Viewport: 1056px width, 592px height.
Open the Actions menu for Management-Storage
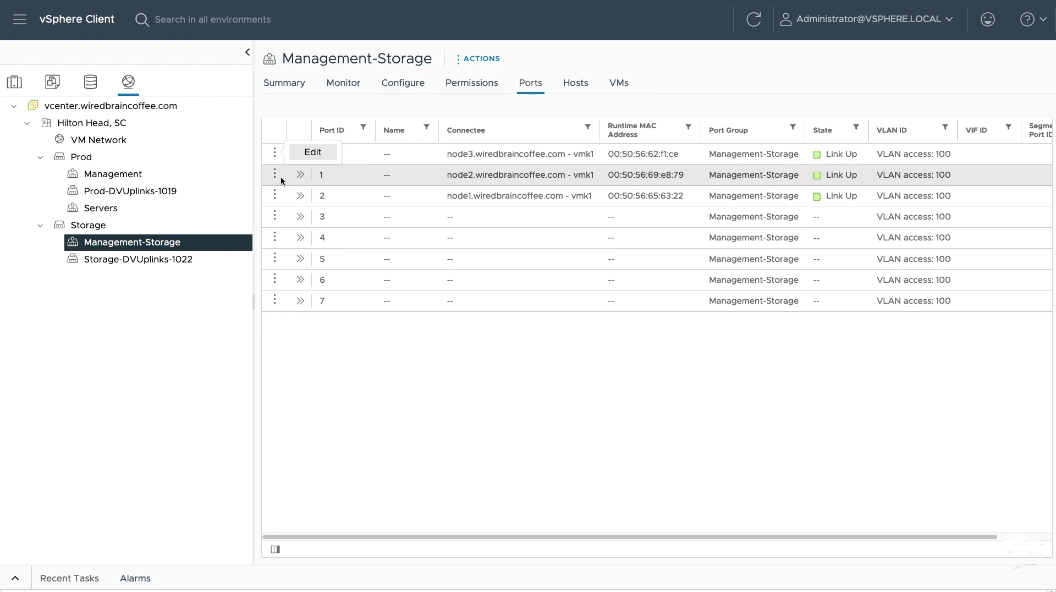point(478,59)
